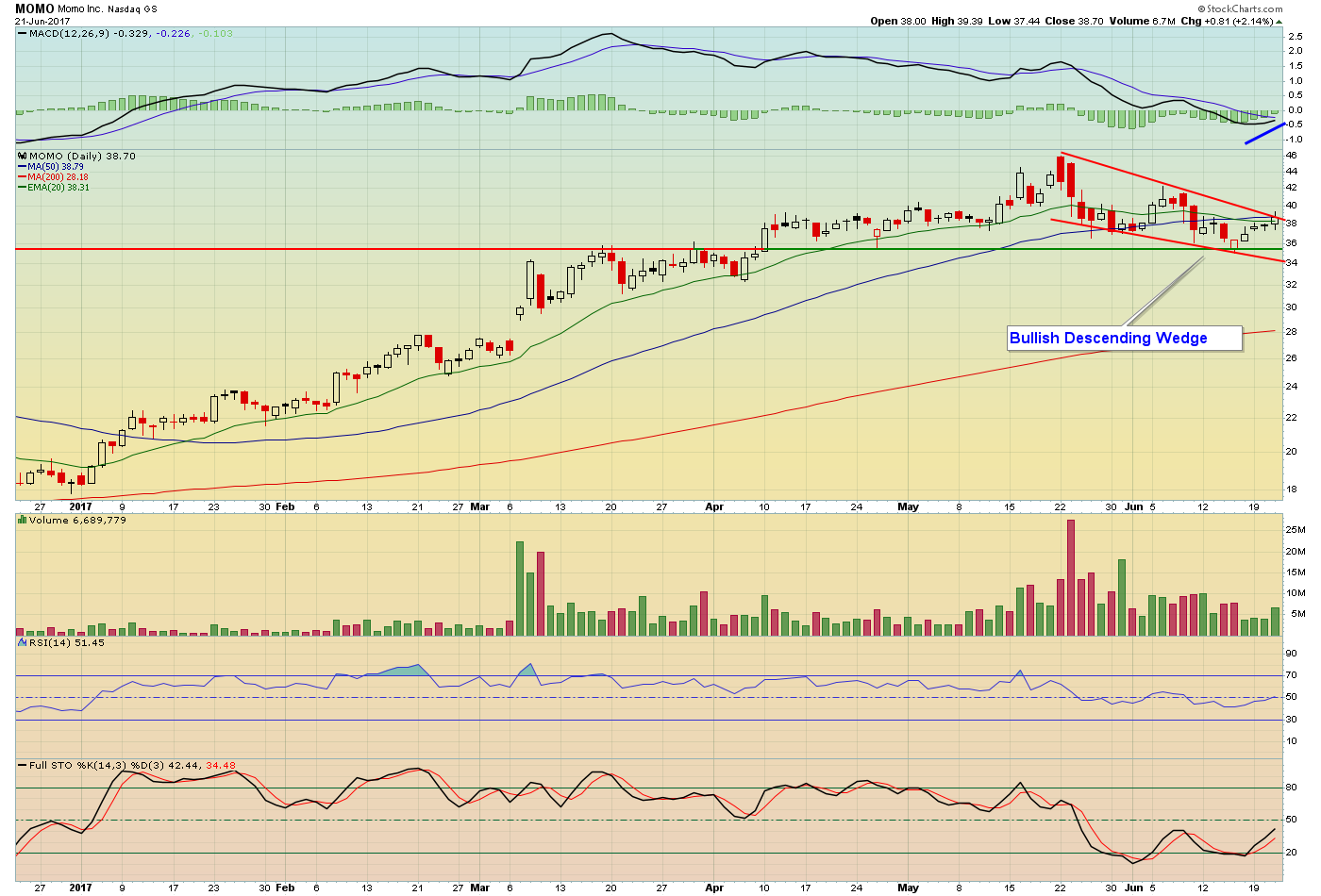
Task: Click the 'Nasdaq GS' exchange label
Action: click(x=132, y=8)
